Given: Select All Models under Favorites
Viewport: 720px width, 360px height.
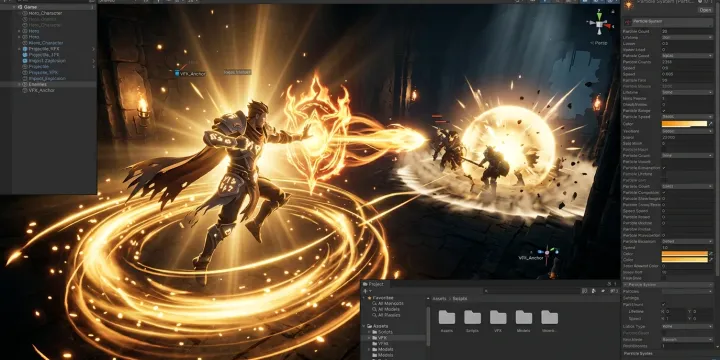Looking at the screenshot, I should click(x=389, y=309).
